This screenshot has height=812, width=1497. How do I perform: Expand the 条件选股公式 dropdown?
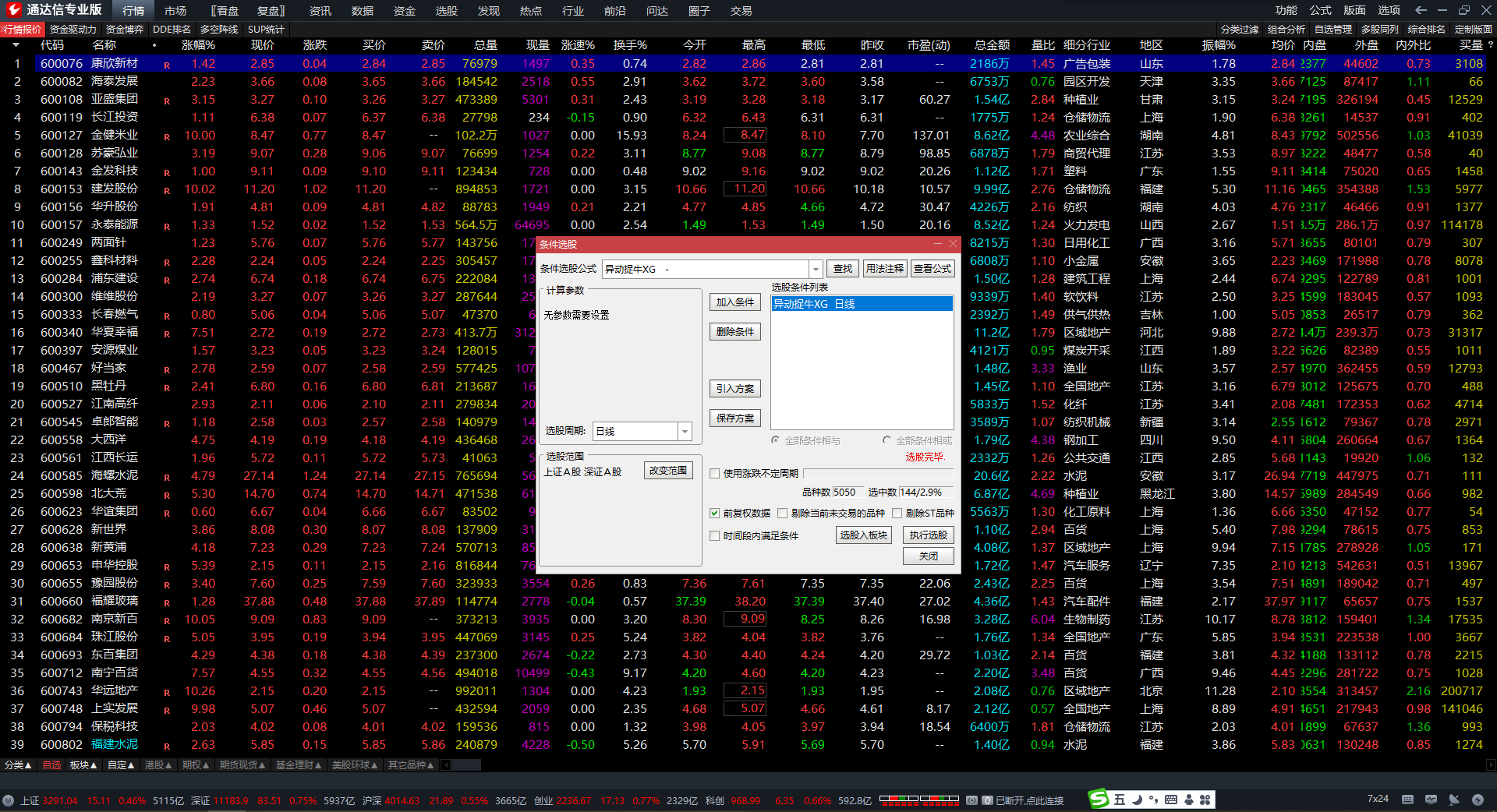pos(816,270)
